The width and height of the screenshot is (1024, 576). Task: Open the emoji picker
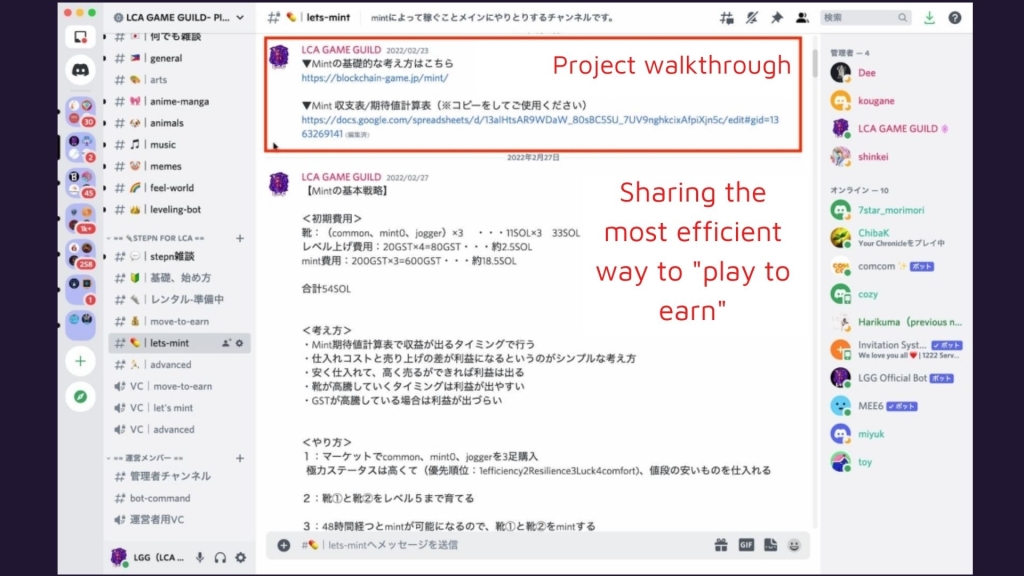point(794,545)
